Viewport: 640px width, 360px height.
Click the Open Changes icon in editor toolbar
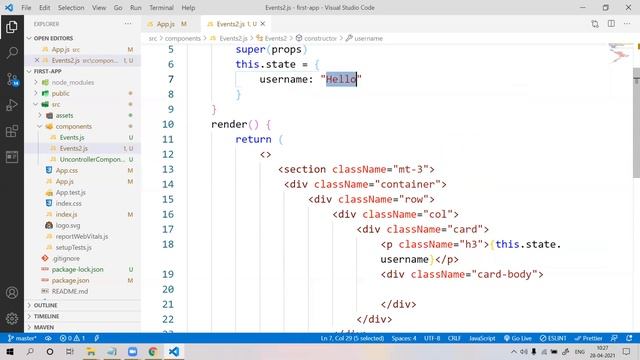coord(595,24)
